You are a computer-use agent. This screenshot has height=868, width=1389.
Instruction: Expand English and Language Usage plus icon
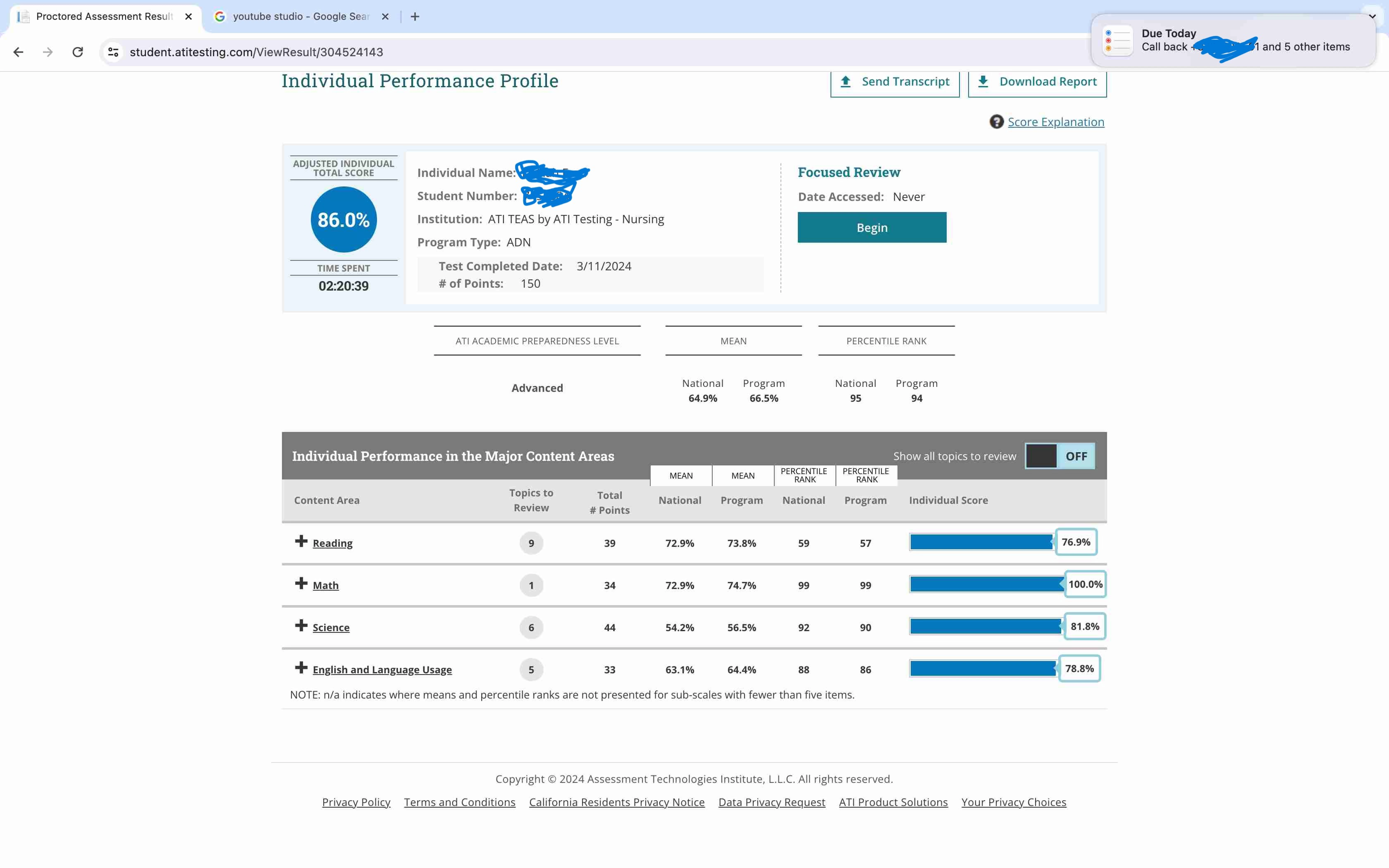(301, 668)
